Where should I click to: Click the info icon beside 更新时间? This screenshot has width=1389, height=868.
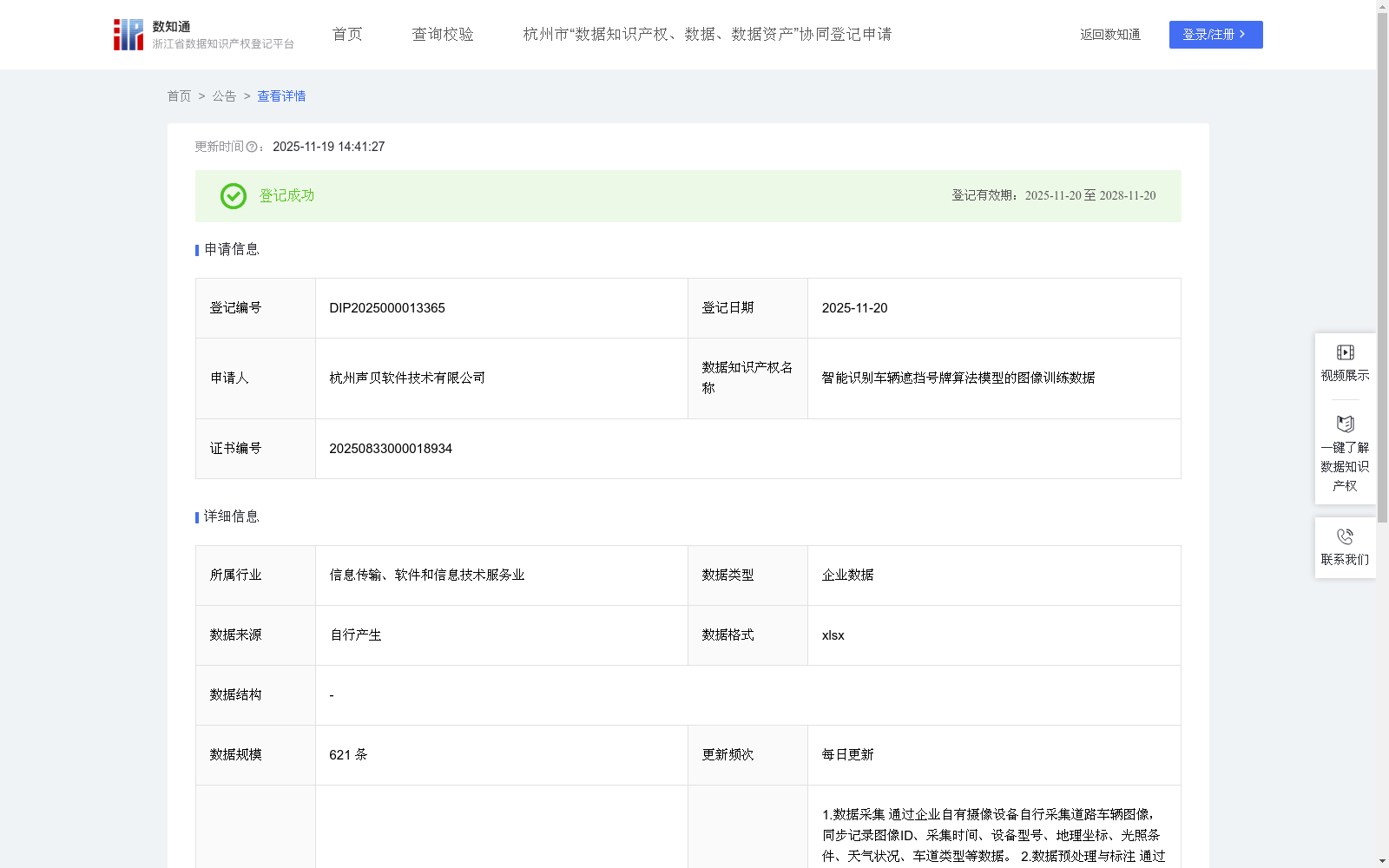(x=252, y=148)
